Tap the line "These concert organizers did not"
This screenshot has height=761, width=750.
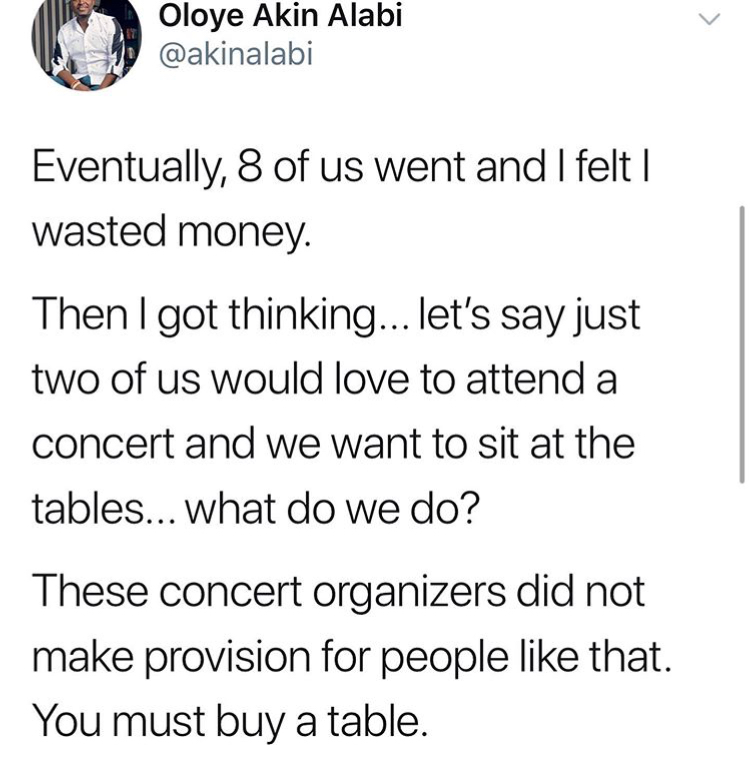[340, 592]
